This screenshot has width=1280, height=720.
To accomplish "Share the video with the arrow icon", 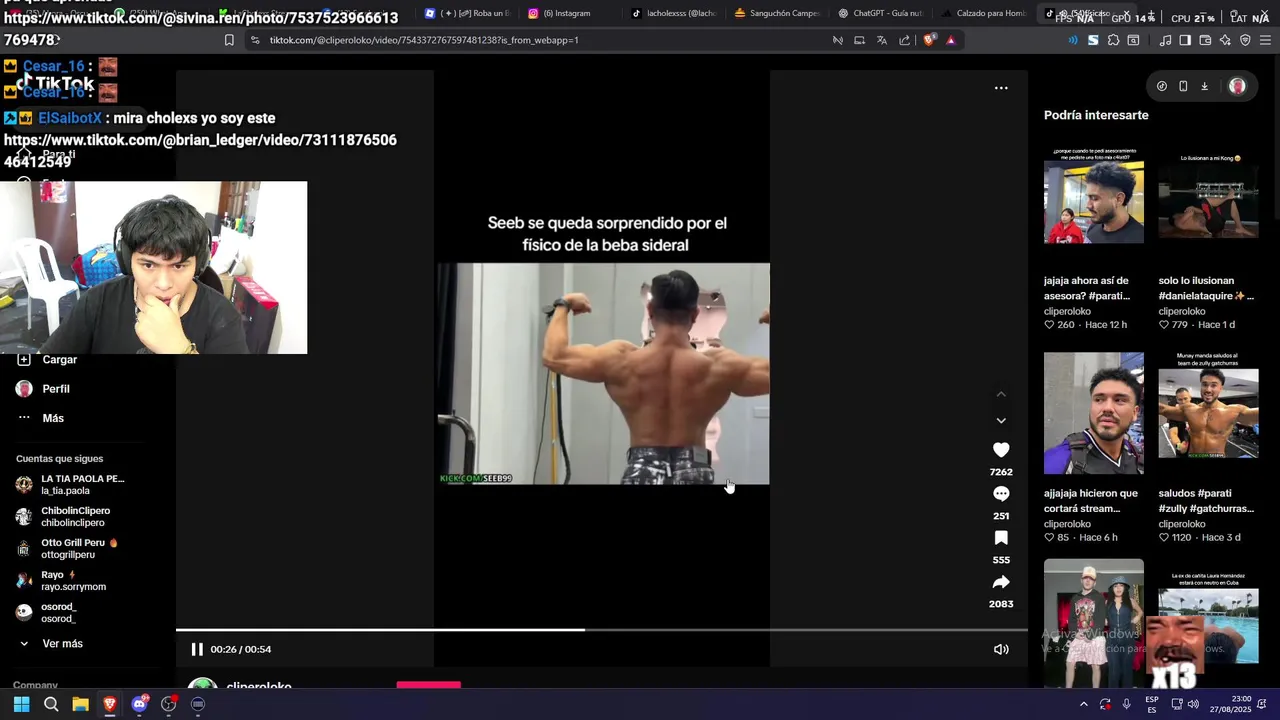I will coord(1001,582).
